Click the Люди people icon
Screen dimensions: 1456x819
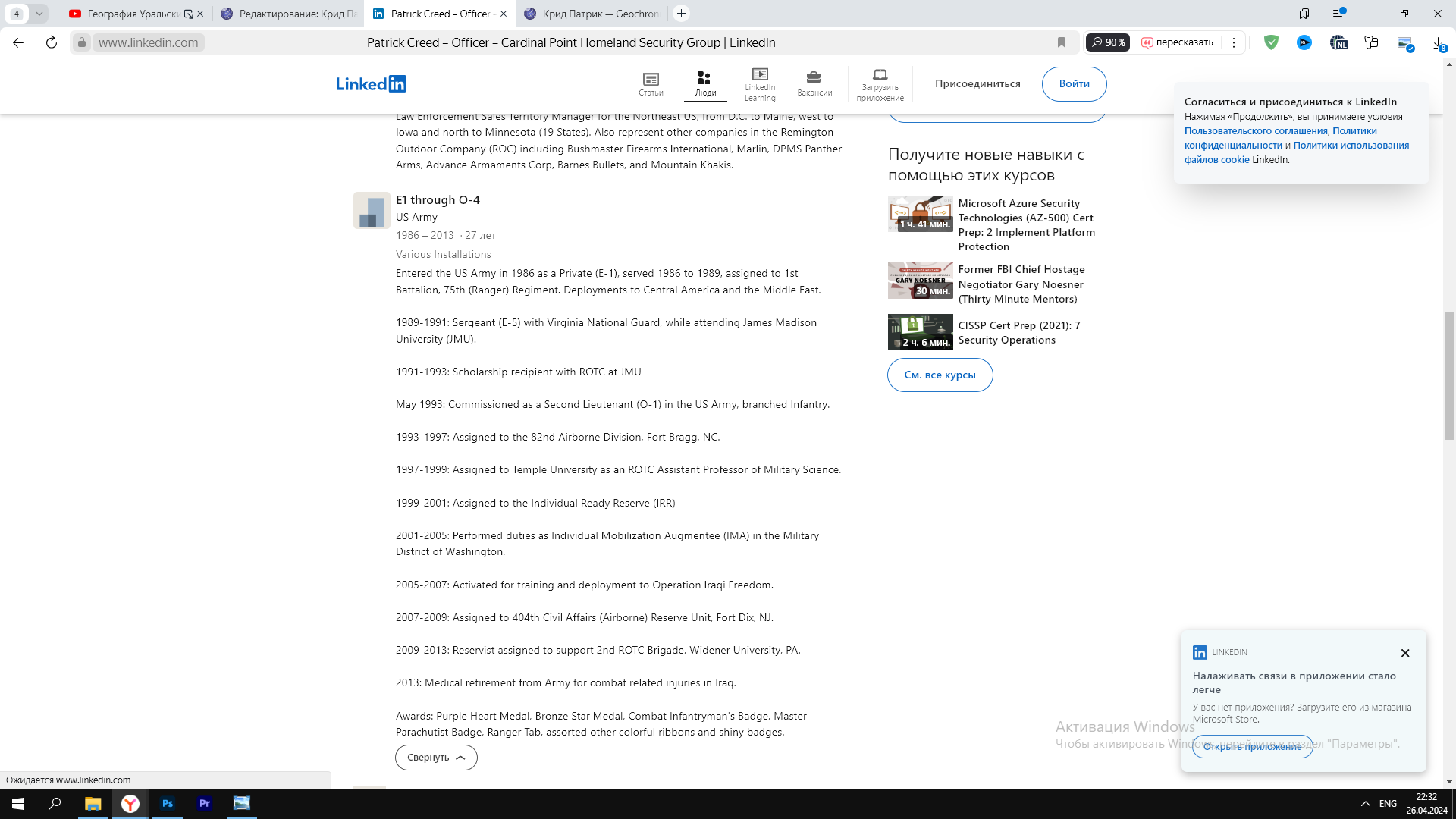click(704, 78)
